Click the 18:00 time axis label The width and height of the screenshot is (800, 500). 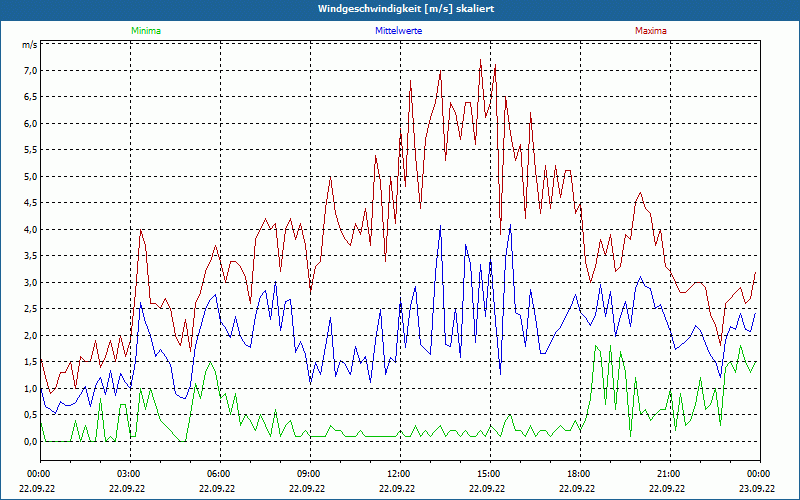tap(577, 474)
